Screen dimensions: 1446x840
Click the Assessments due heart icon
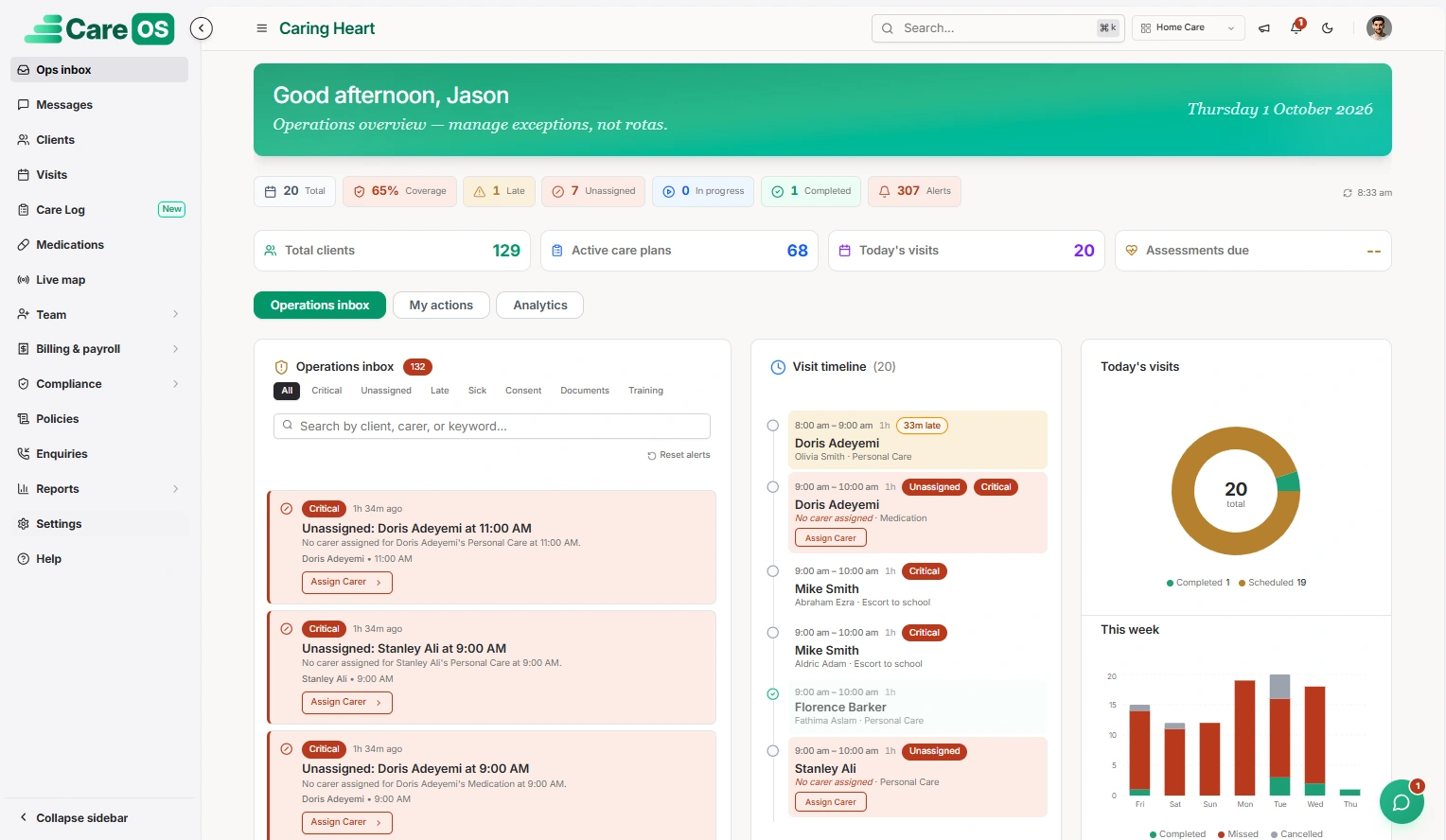1131,251
